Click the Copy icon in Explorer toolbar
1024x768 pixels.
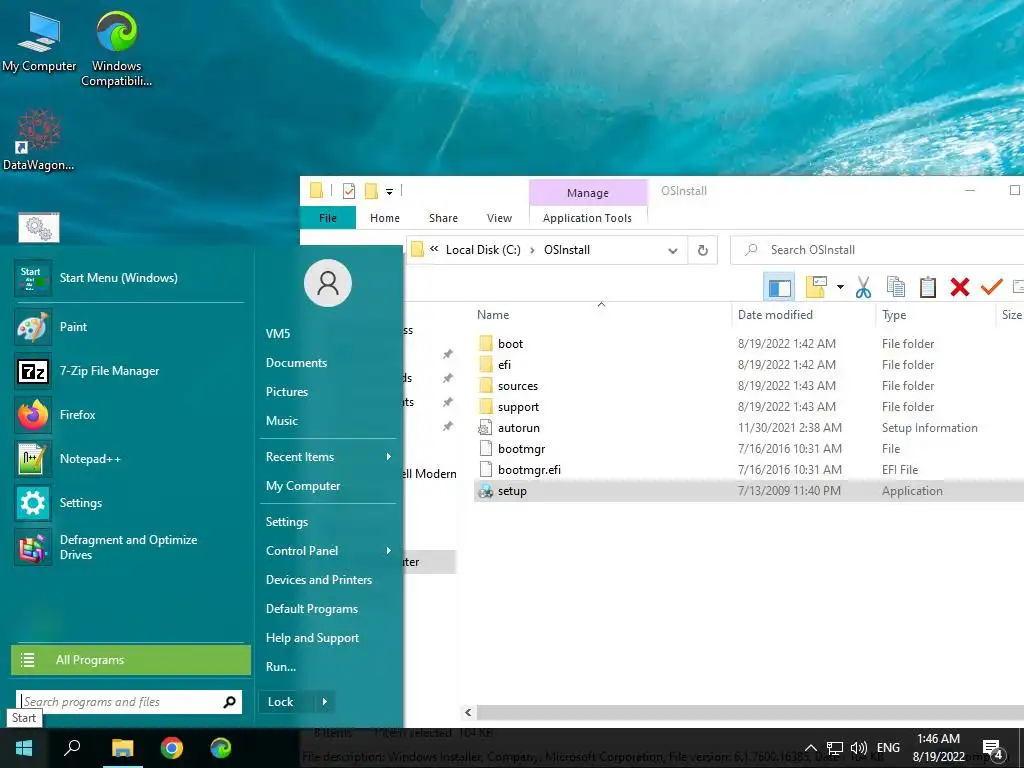tap(895, 287)
